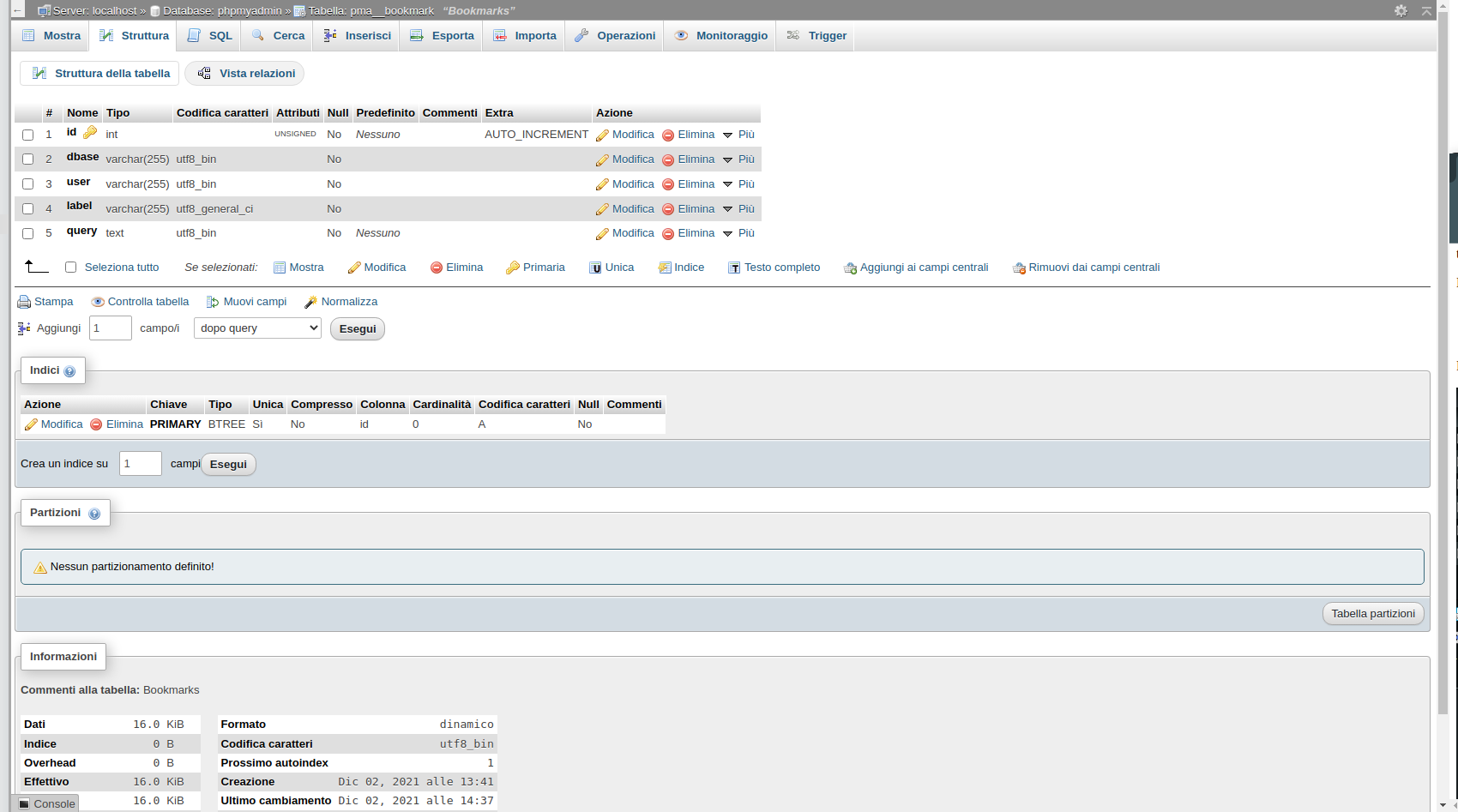Image resolution: width=1458 pixels, height=812 pixels.
Task: Switch to the SQL tab
Action: (x=210, y=36)
